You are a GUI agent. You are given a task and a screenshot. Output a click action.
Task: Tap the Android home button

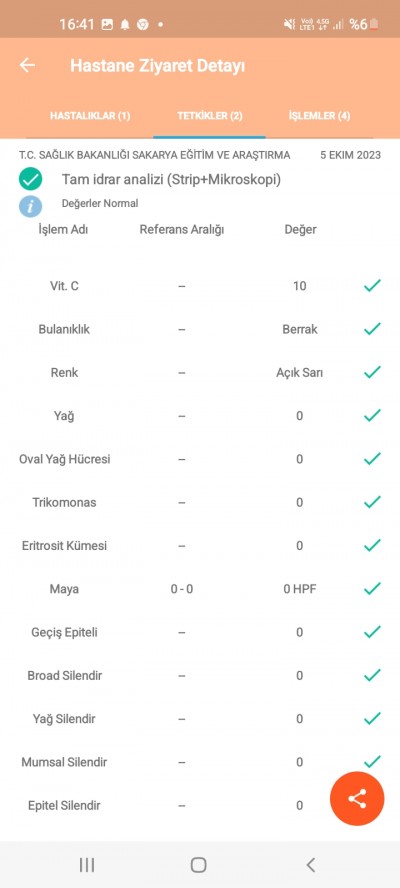(198, 864)
